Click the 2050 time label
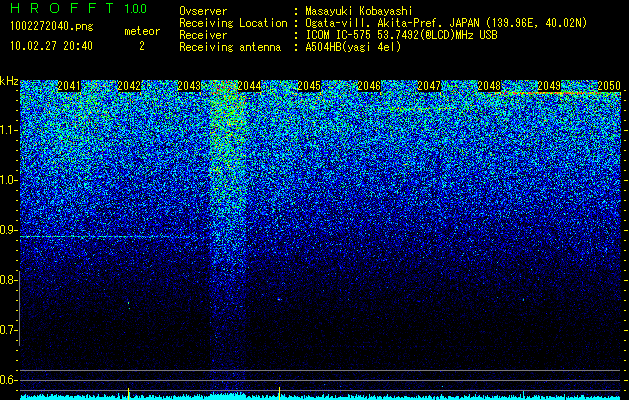Screen dimensions: 629x400 609,86
